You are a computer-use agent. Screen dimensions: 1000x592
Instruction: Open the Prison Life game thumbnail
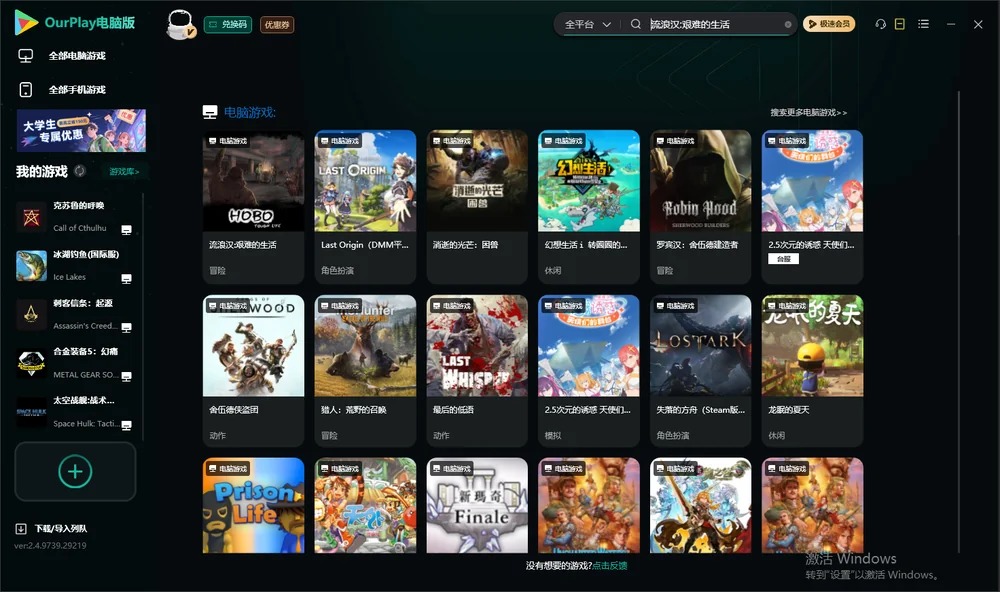coord(253,505)
